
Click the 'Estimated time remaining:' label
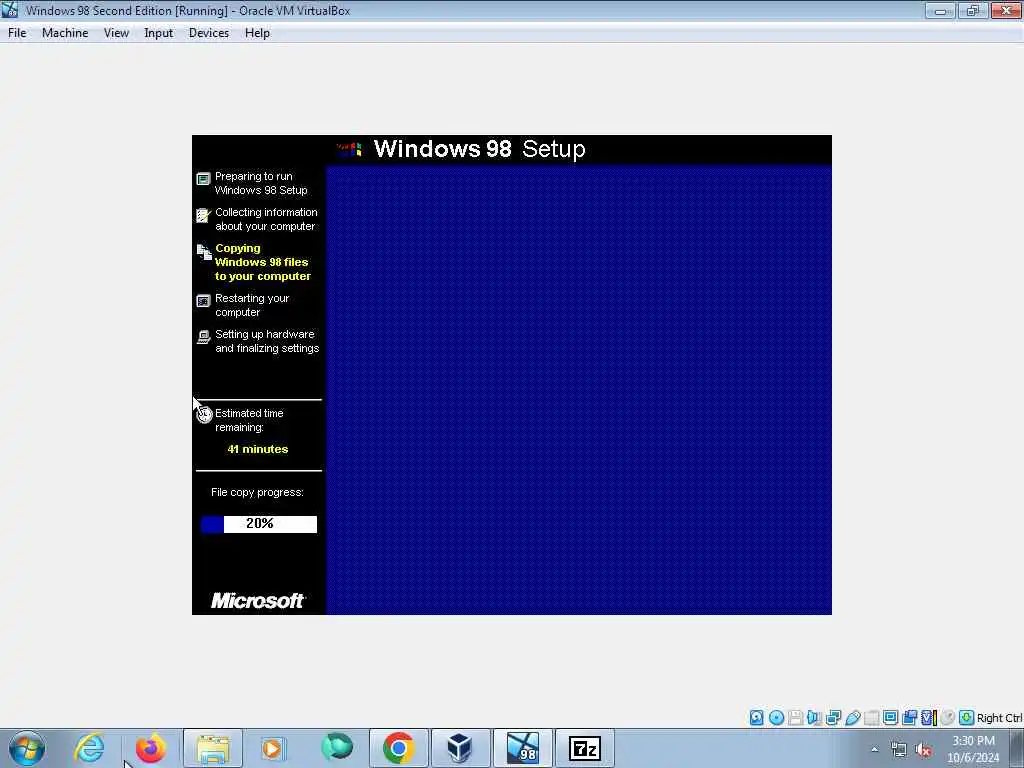249,420
